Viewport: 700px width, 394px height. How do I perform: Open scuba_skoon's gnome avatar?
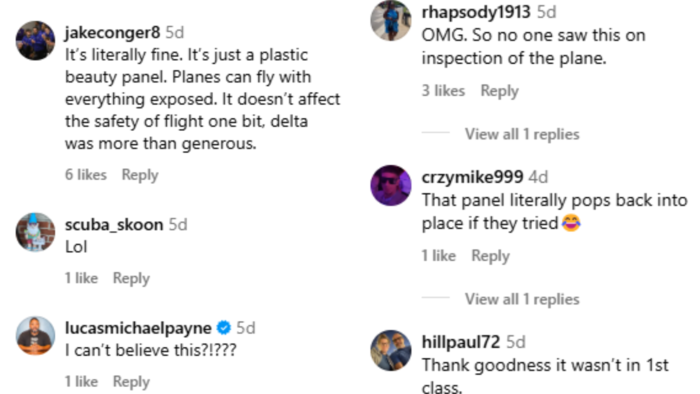(x=35, y=232)
